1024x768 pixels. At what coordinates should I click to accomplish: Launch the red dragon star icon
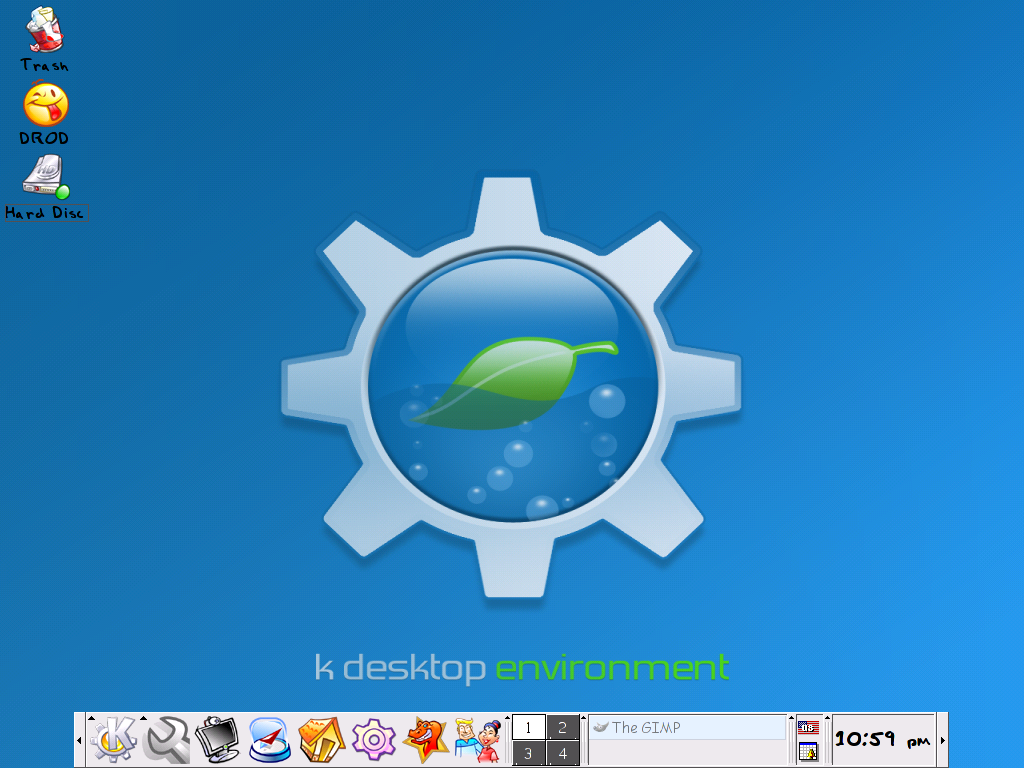(426, 740)
